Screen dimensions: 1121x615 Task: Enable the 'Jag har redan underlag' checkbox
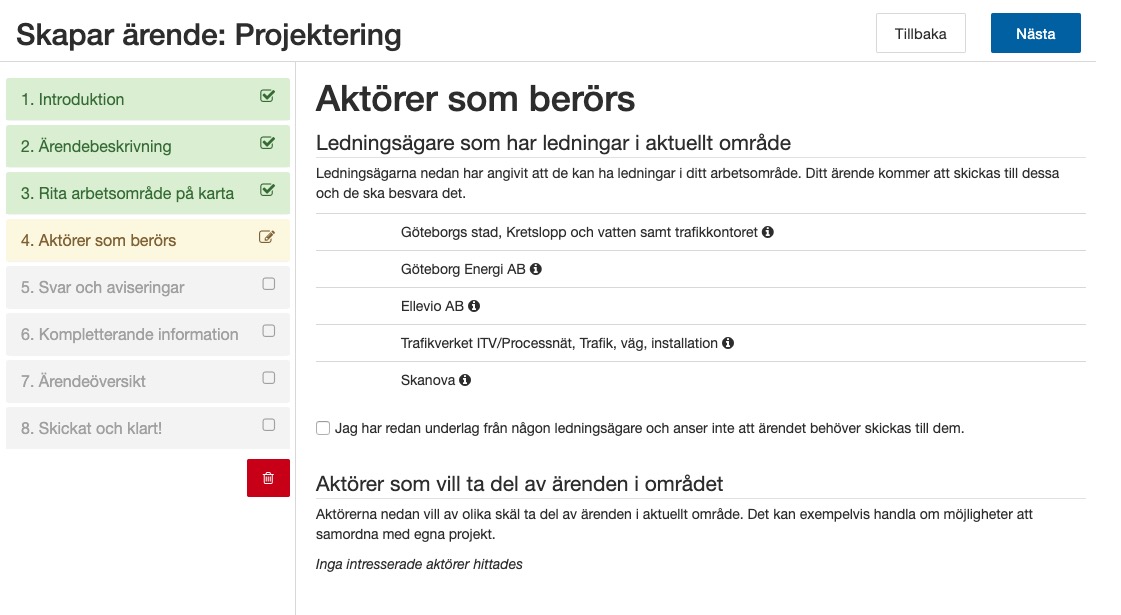[x=322, y=427]
